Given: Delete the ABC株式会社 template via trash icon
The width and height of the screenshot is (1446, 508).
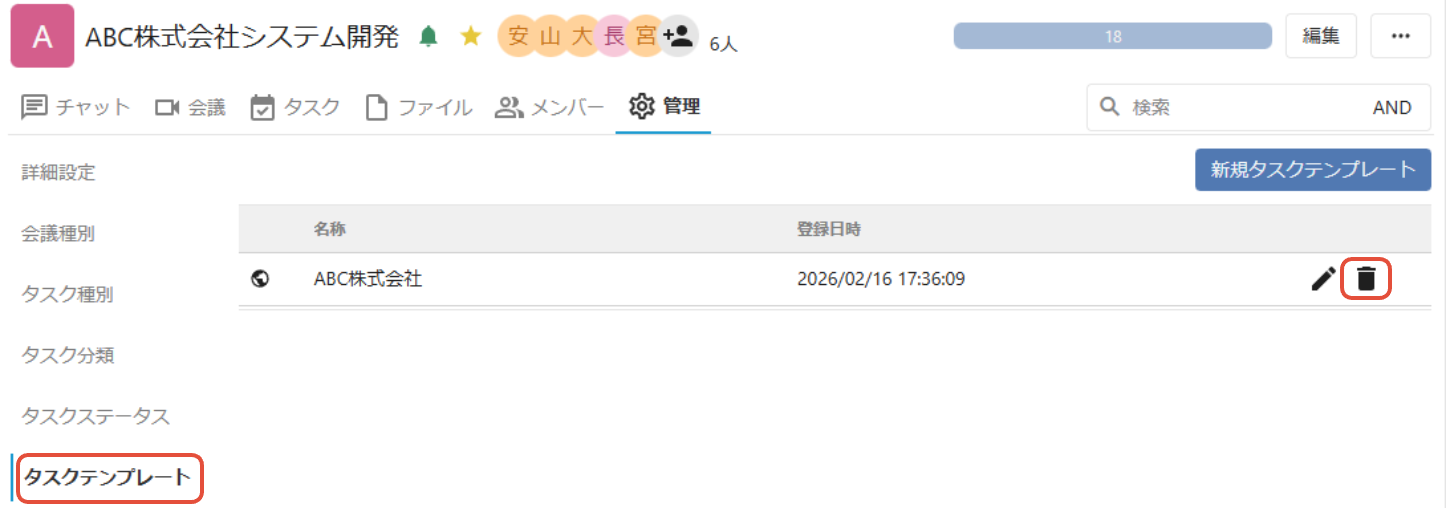Looking at the screenshot, I should [1366, 279].
